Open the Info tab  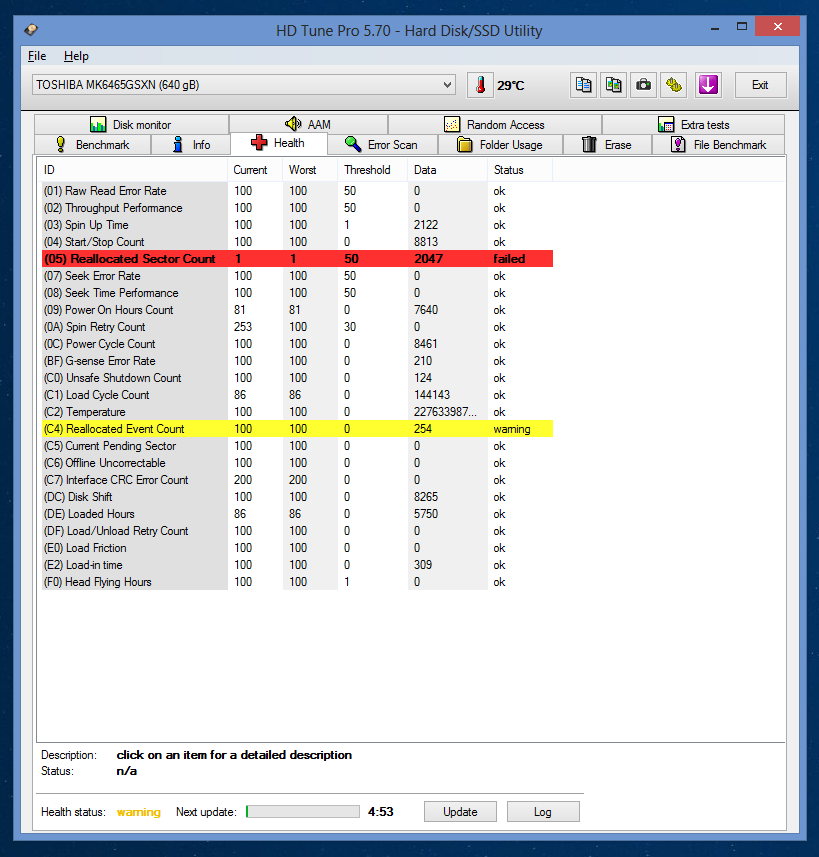click(191, 145)
